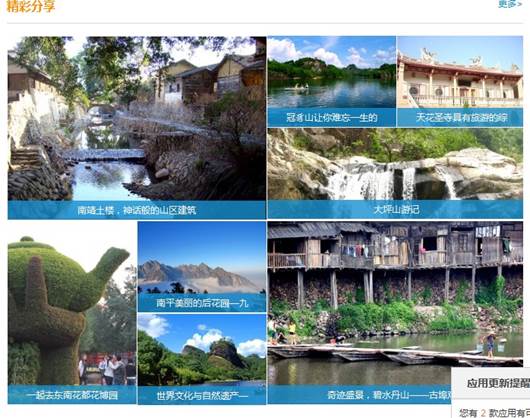Open the 大坪山 waterfall photo thumbnail
This screenshot has height=418, width=530.
click(x=395, y=164)
